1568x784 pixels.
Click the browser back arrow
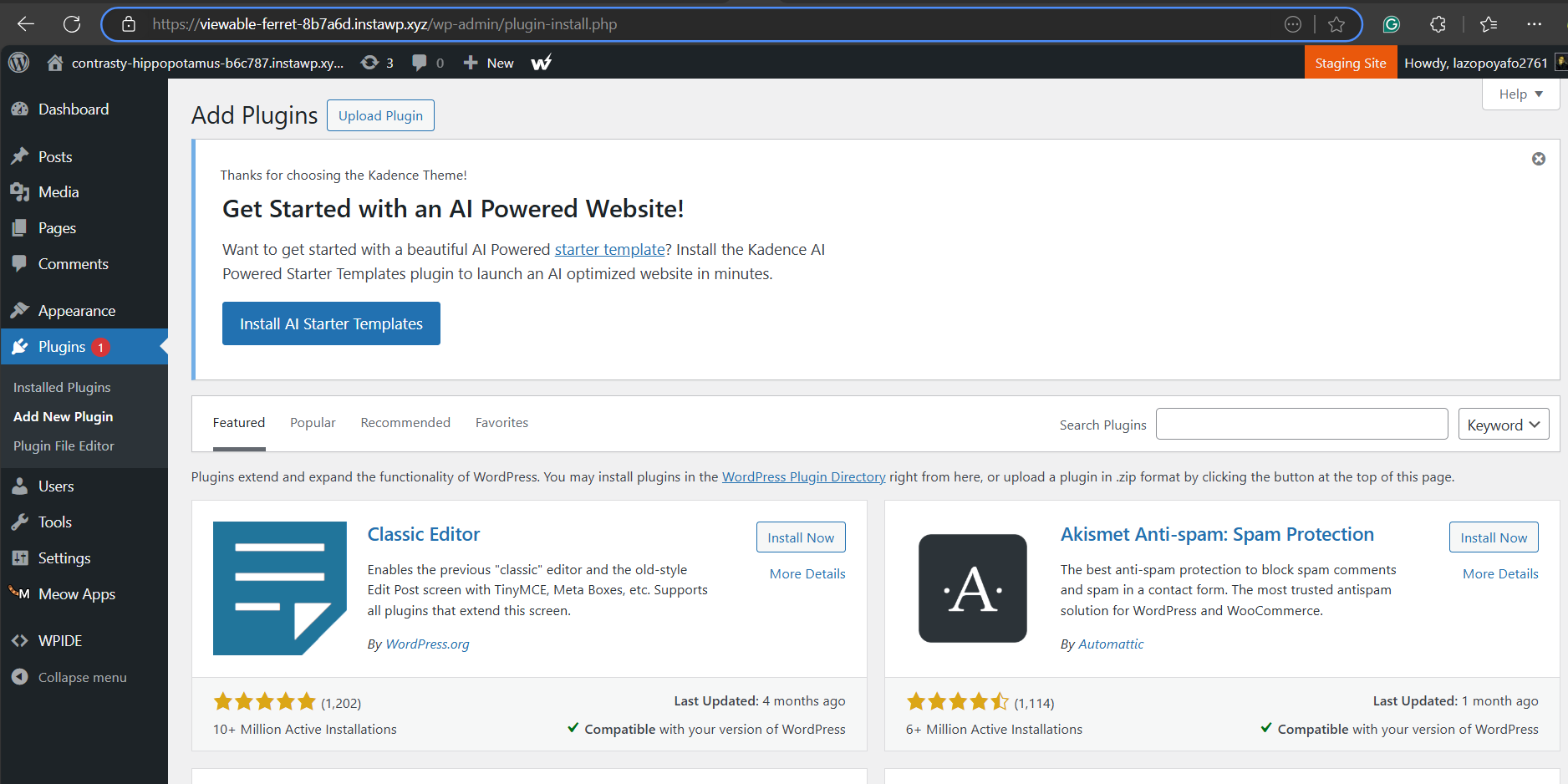coord(26,24)
